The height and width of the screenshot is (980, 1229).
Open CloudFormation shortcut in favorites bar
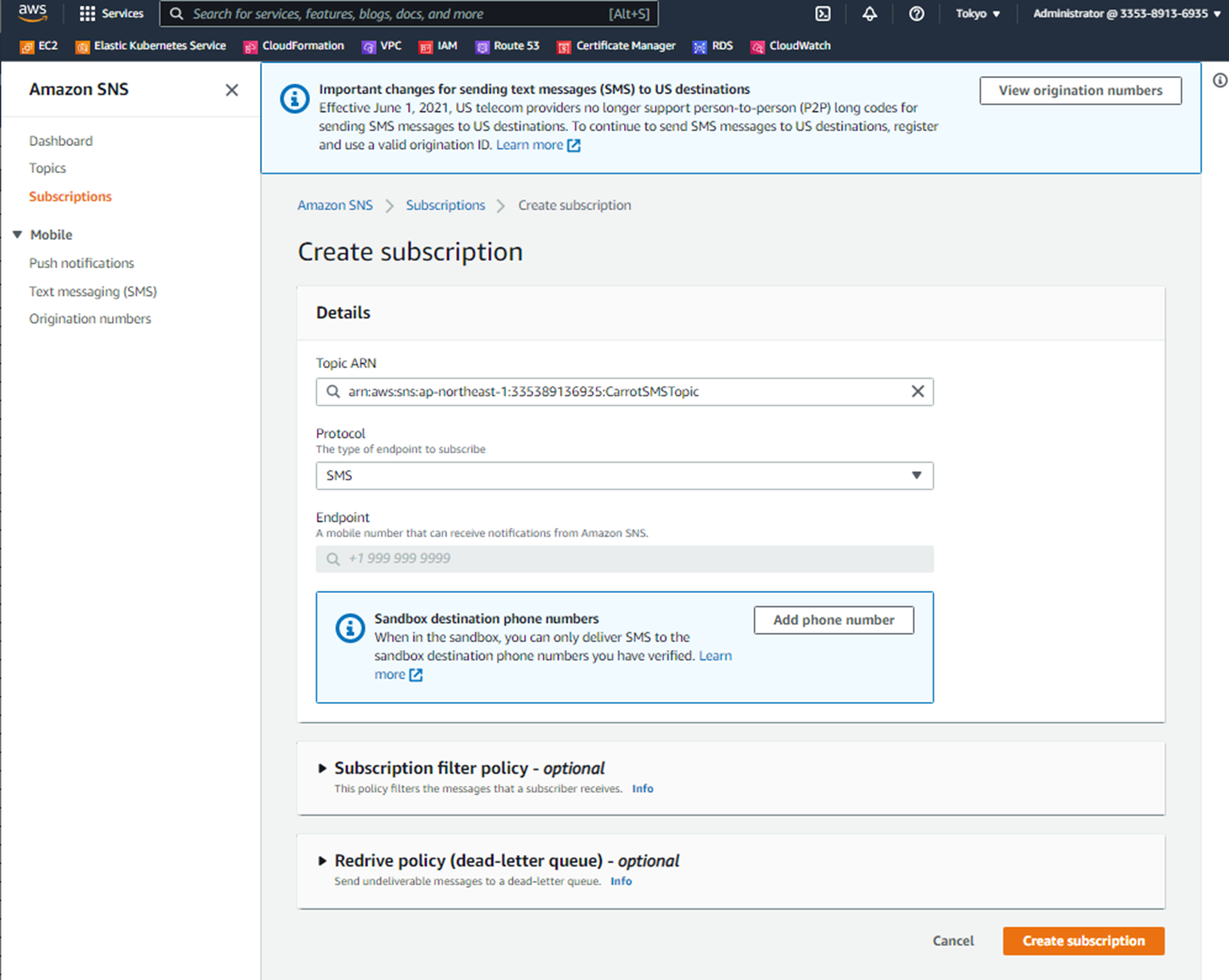[294, 46]
